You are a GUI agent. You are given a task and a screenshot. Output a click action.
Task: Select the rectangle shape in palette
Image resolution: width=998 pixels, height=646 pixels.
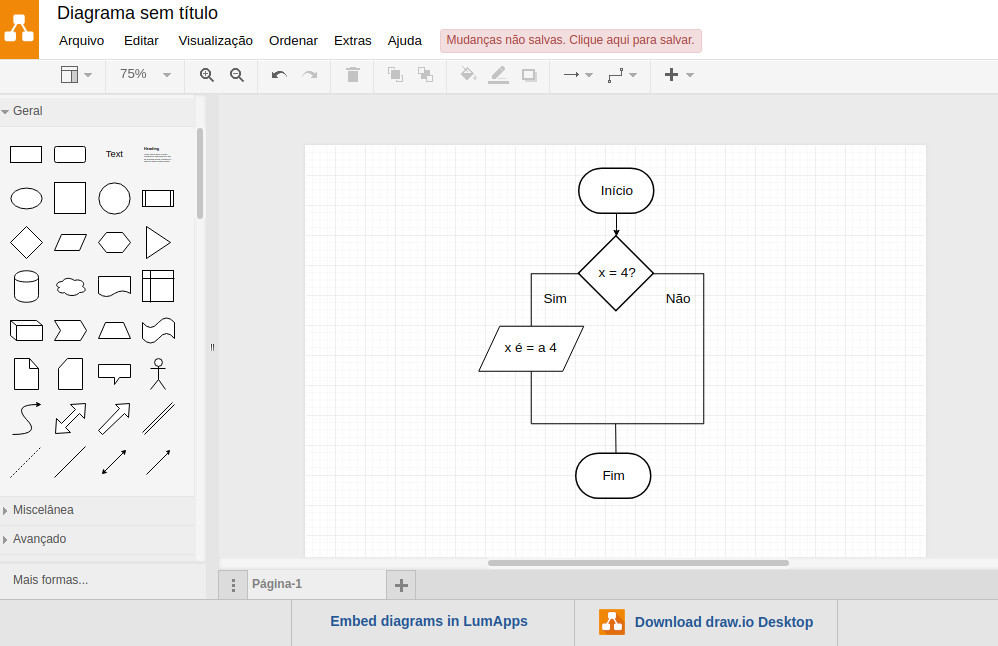pos(26,155)
